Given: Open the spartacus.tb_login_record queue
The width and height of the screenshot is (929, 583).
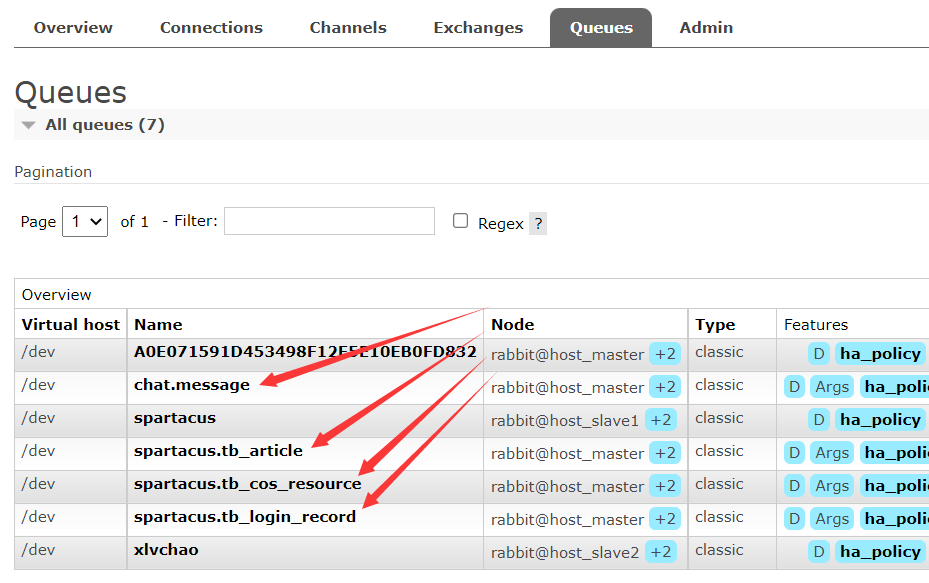Looking at the screenshot, I should click(245, 517).
